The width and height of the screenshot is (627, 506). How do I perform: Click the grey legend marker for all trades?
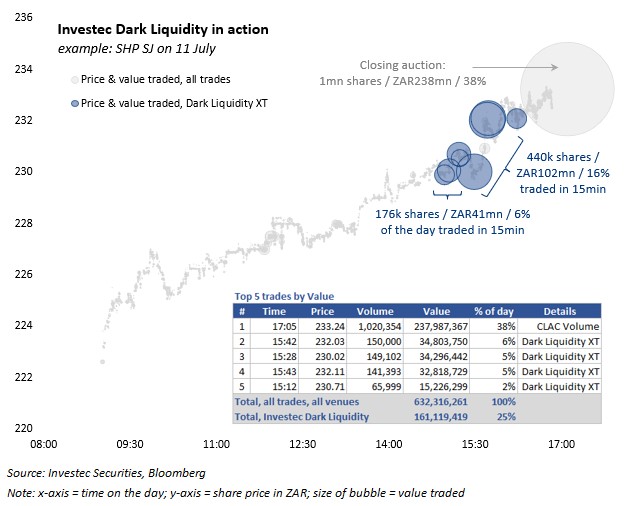75,80
